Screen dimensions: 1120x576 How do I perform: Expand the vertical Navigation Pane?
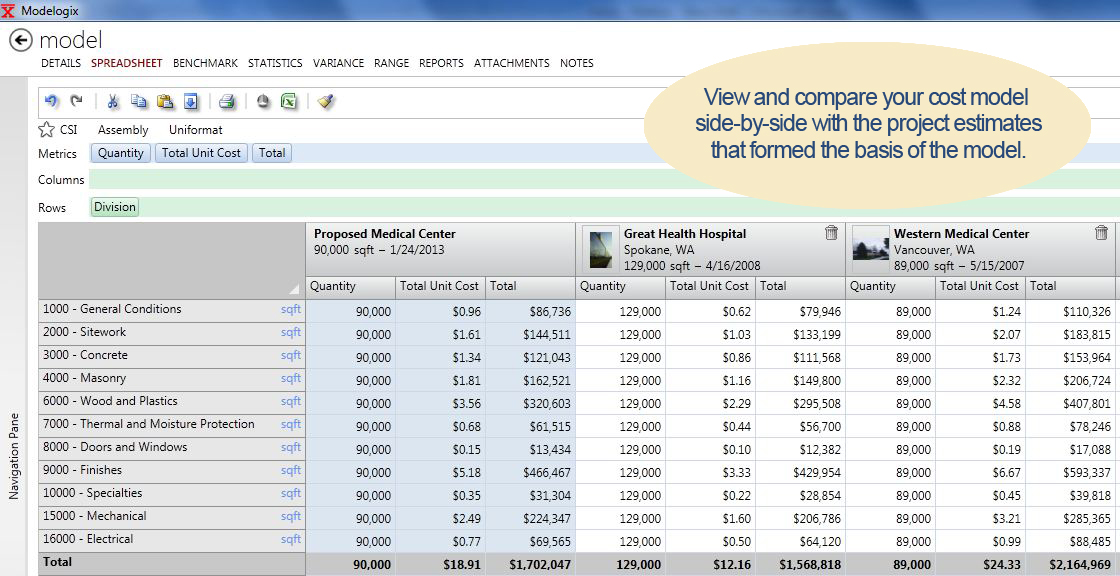[x=13, y=456]
